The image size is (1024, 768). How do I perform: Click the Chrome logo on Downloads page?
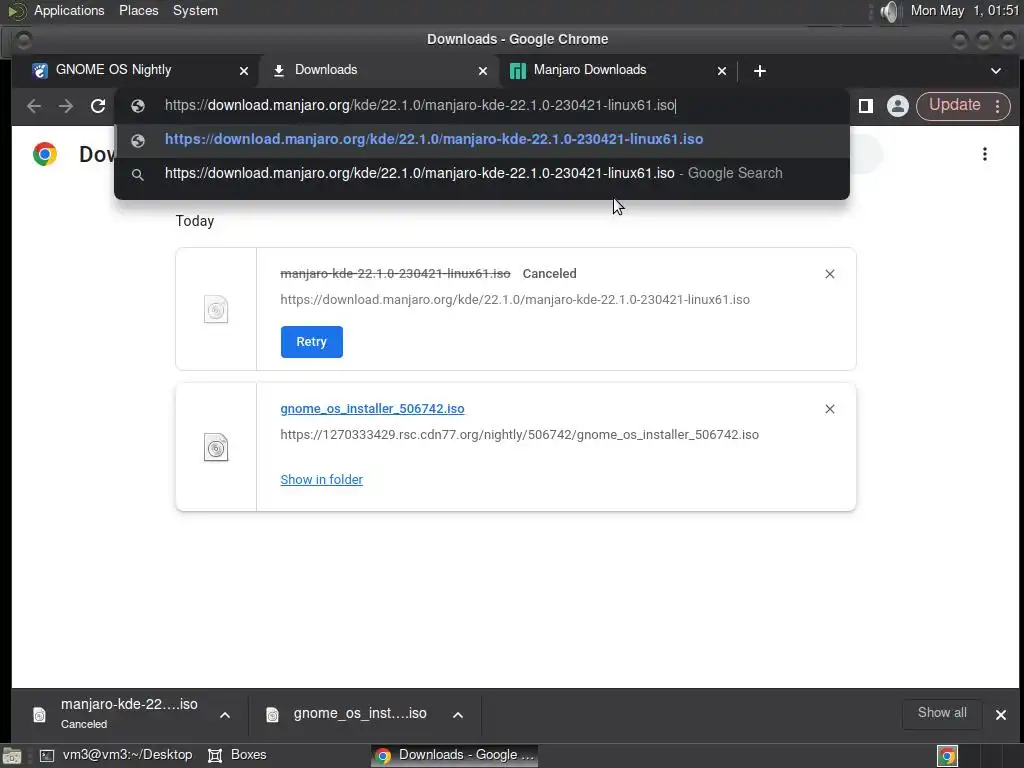pos(45,154)
